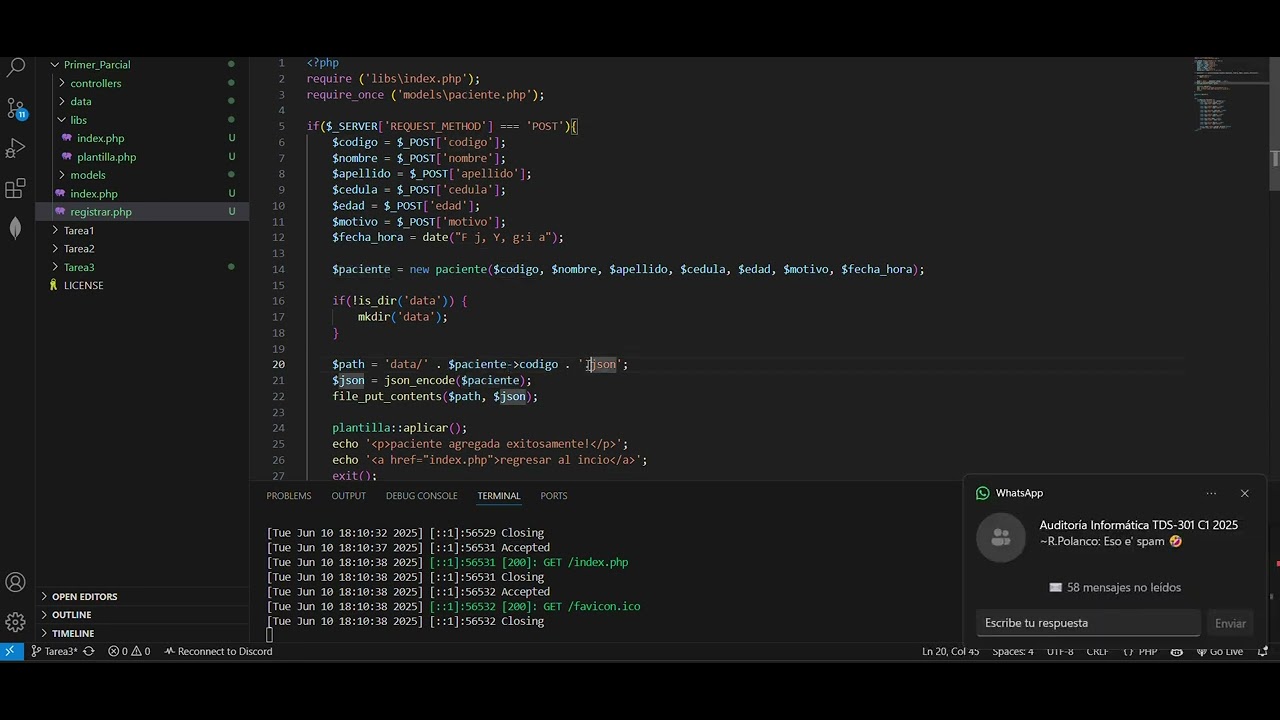This screenshot has width=1280, height=720.
Task: Click the WhatsApp group avatar
Action: [1001, 538]
